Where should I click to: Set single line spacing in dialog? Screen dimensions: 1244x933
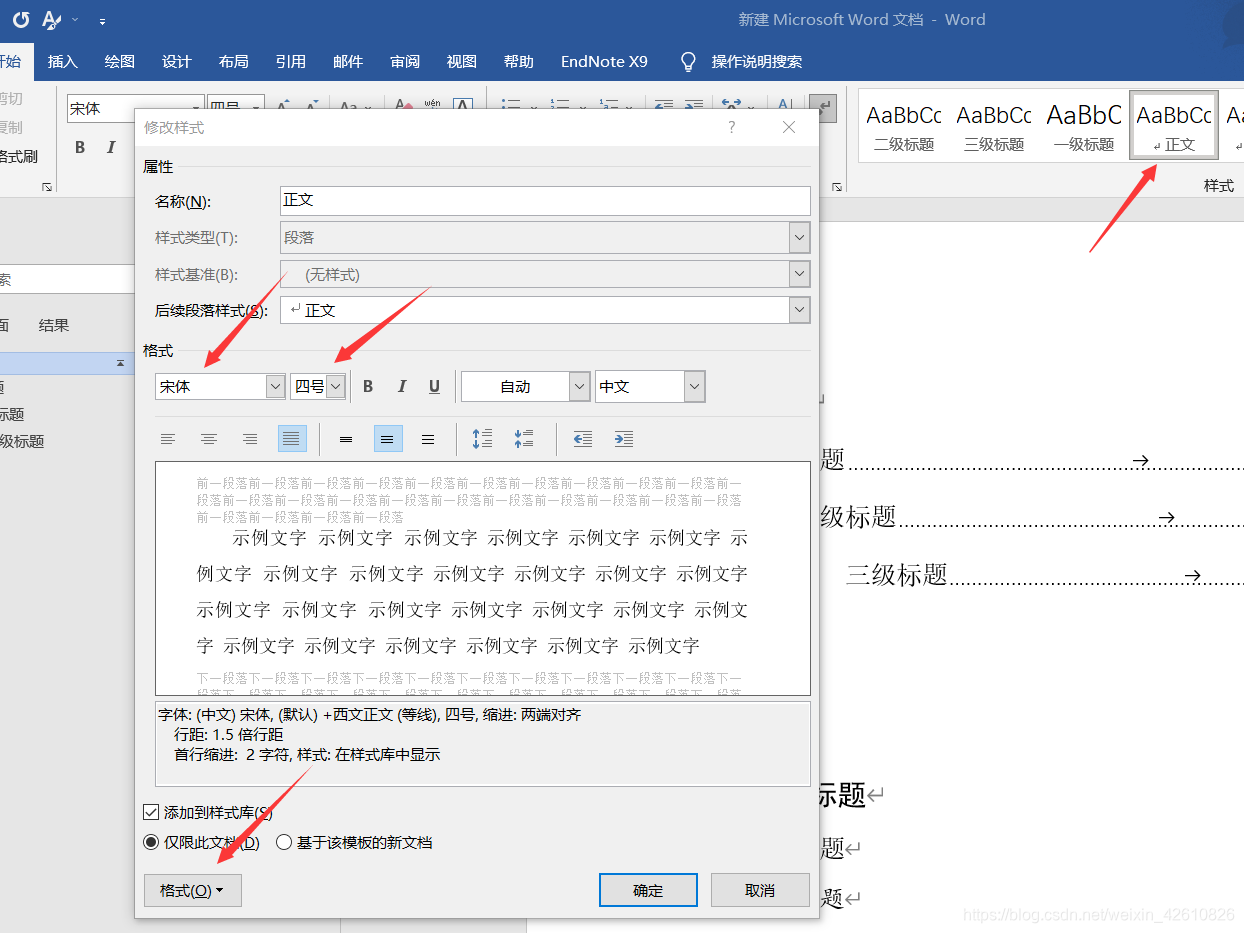[x=346, y=438]
